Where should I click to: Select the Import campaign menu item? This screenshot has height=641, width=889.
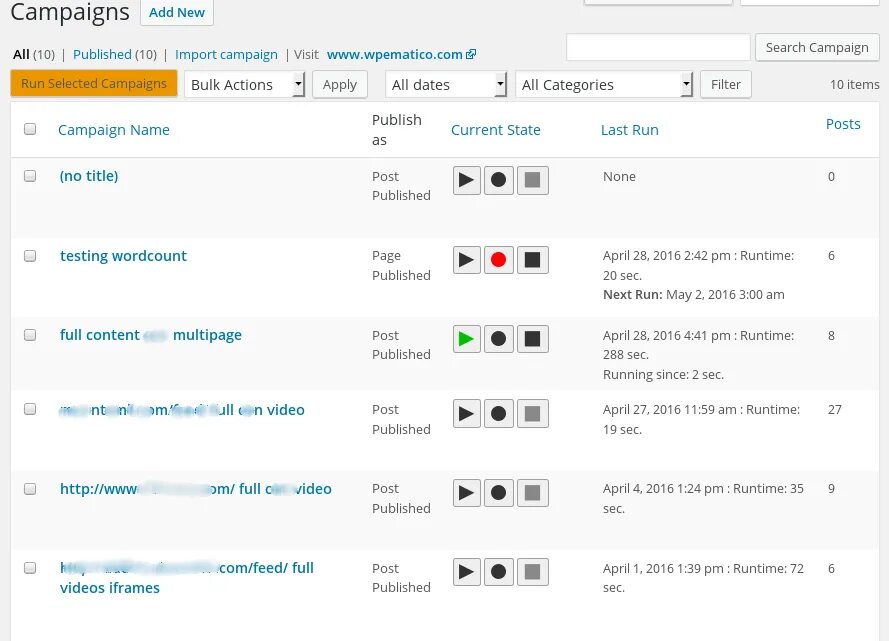tap(226, 55)
